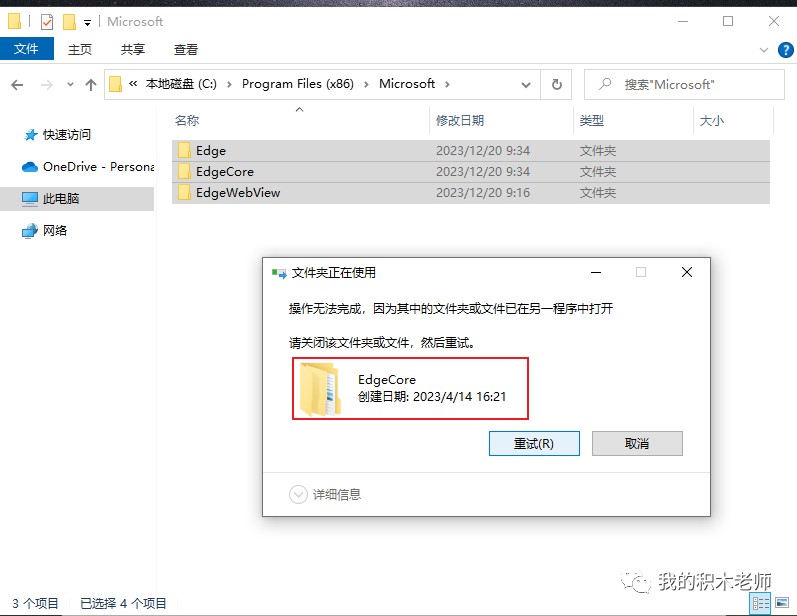Screen dimensions: 797x616
Task: Click the OneDrive cloud icon
Action: pyautogui.click(x=30, y=167)
